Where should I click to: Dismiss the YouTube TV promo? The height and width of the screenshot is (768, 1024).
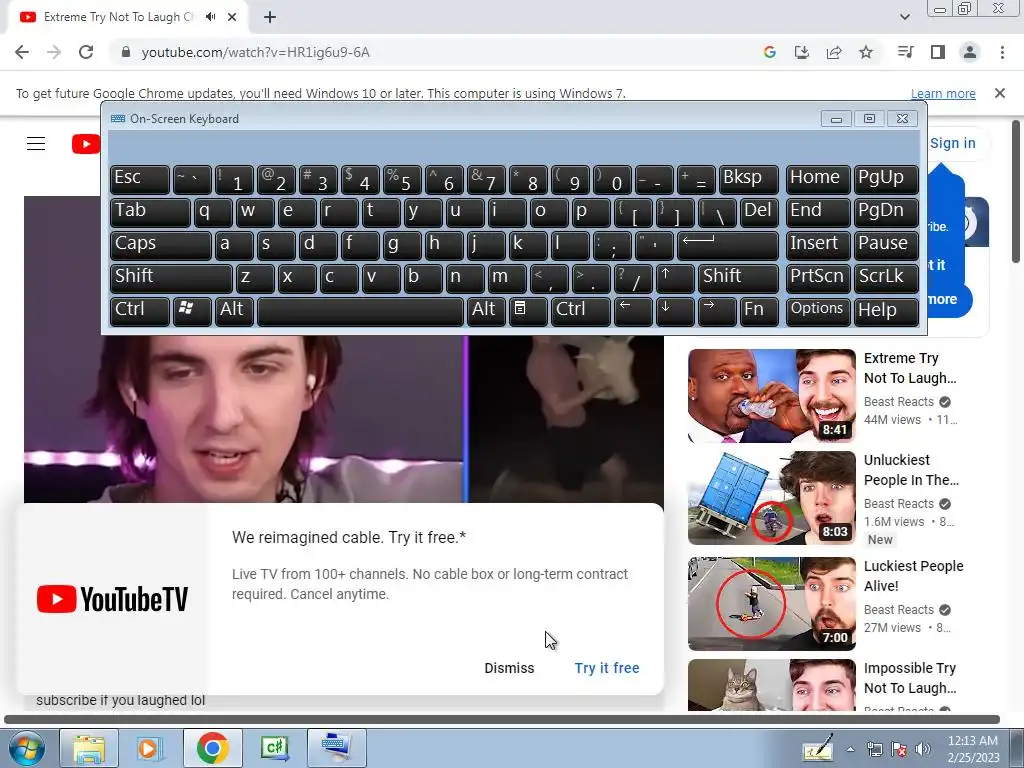click(x=509, y=668)
